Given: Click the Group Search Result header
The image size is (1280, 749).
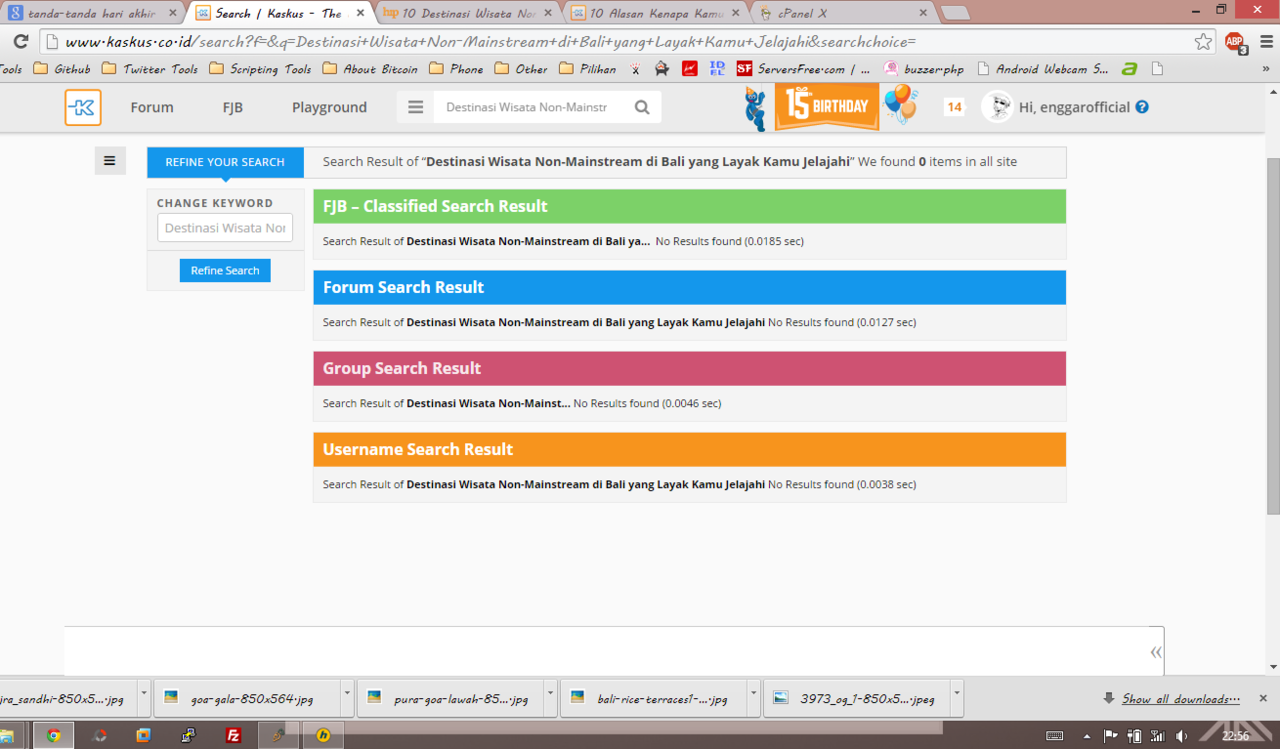Looking at the screenshot, I should 689,368.
